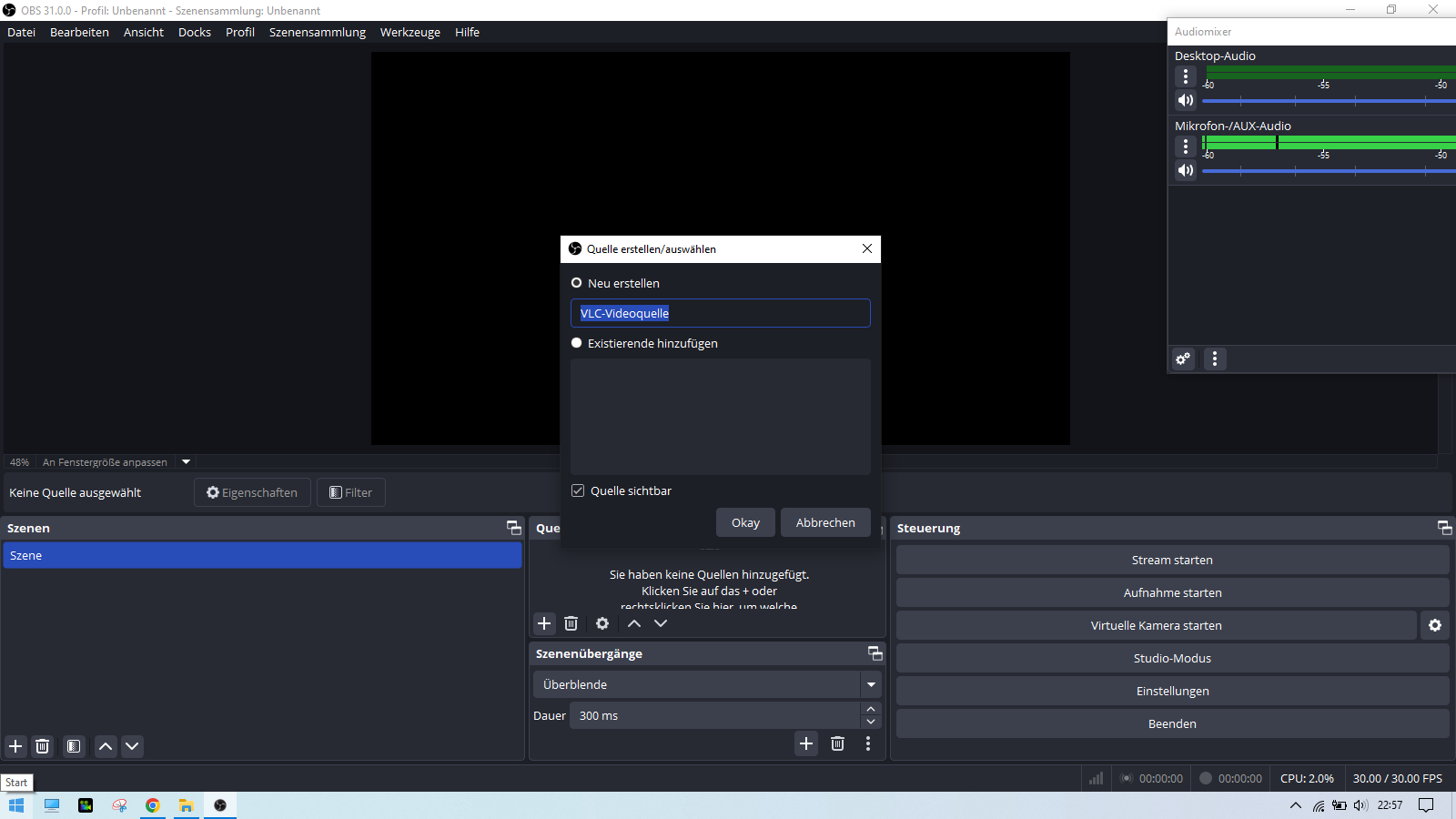Image resolution: width=1456 pixels, height=819 pixels.
Task: Confirm the dialog with Okay
Action: (x=745, y=522)
